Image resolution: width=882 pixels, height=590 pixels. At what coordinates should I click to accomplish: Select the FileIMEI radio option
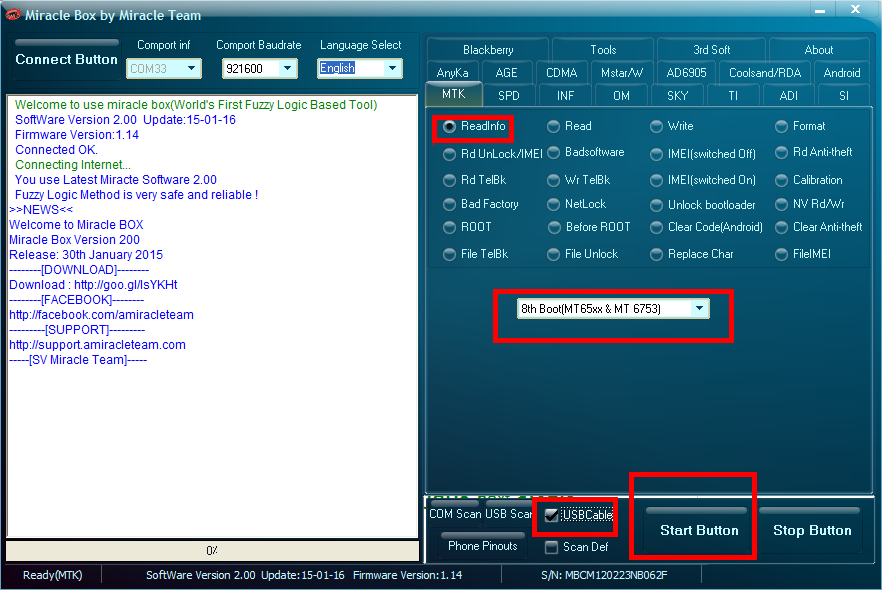point(803,254)
